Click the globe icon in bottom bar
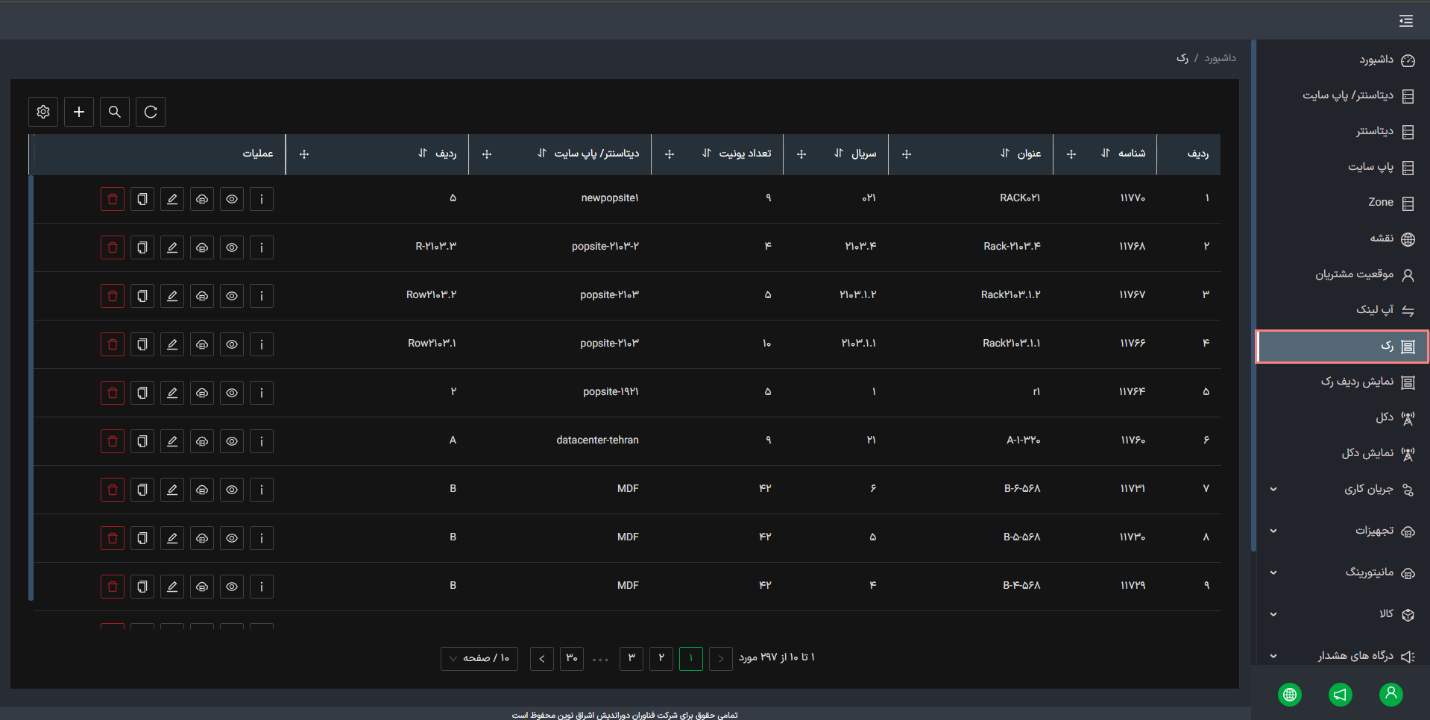 point(1290,694)
